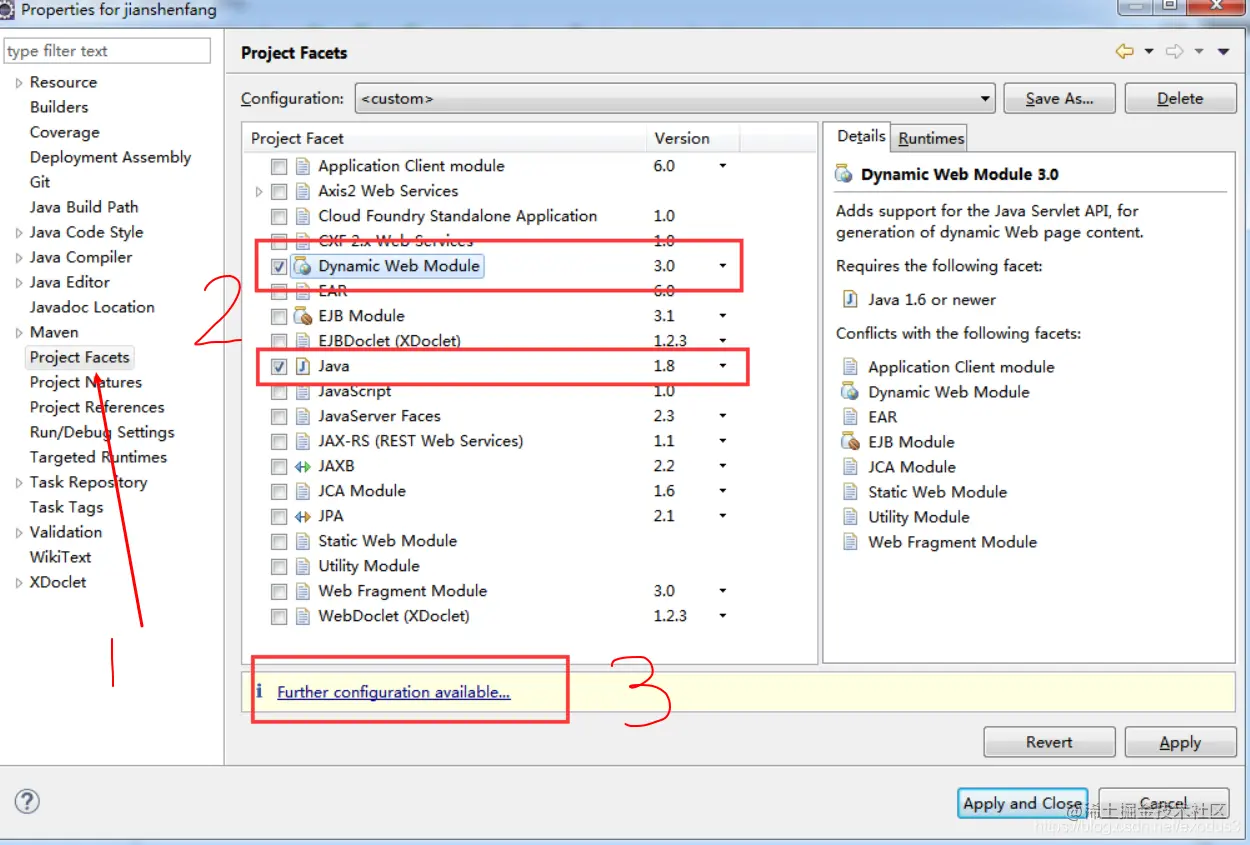Screen dimensions: 1250x845
Task: Click the Save As... button
Action: point(1060,98)
